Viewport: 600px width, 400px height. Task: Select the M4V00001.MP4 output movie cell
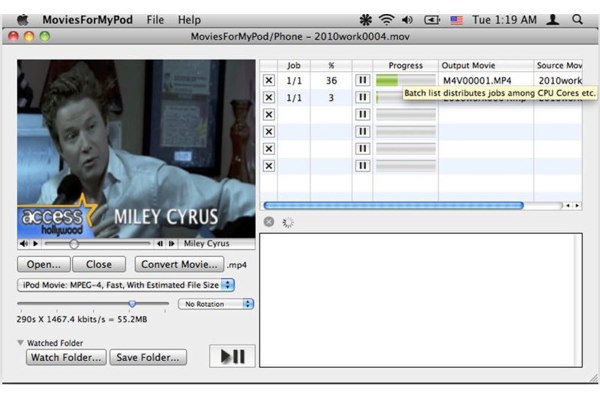pyautogui.click(x=486, y=80)
